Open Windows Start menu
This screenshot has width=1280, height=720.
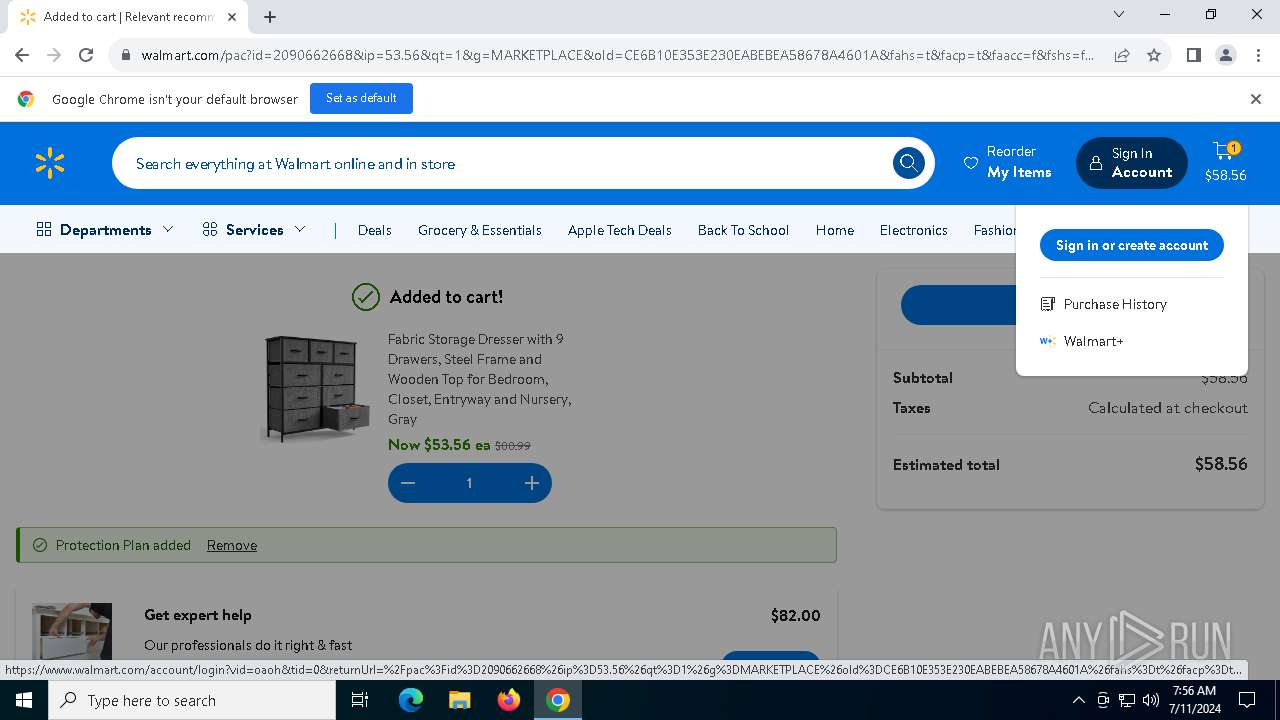(24, 700)
